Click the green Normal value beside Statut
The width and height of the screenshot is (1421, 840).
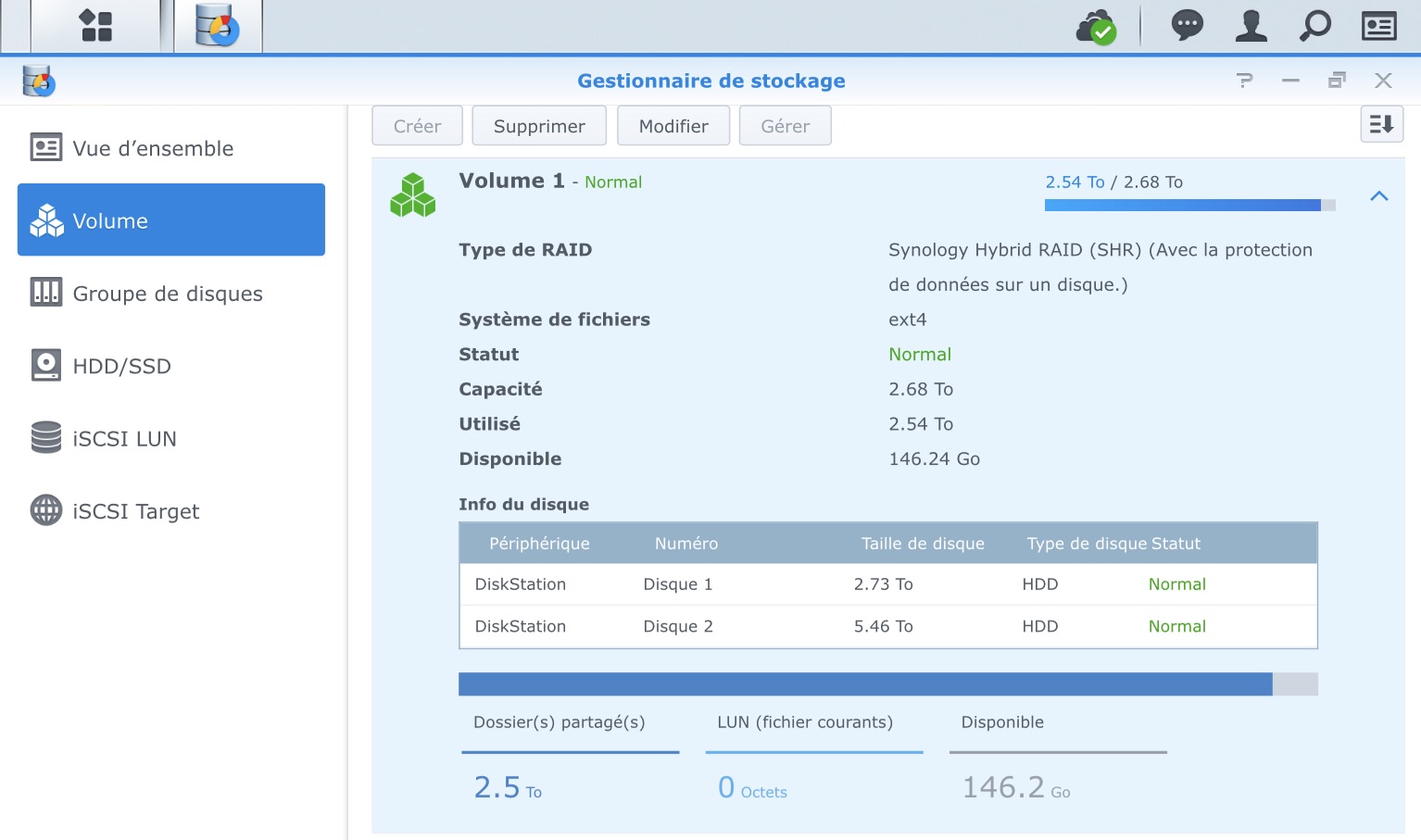[920, 354]
